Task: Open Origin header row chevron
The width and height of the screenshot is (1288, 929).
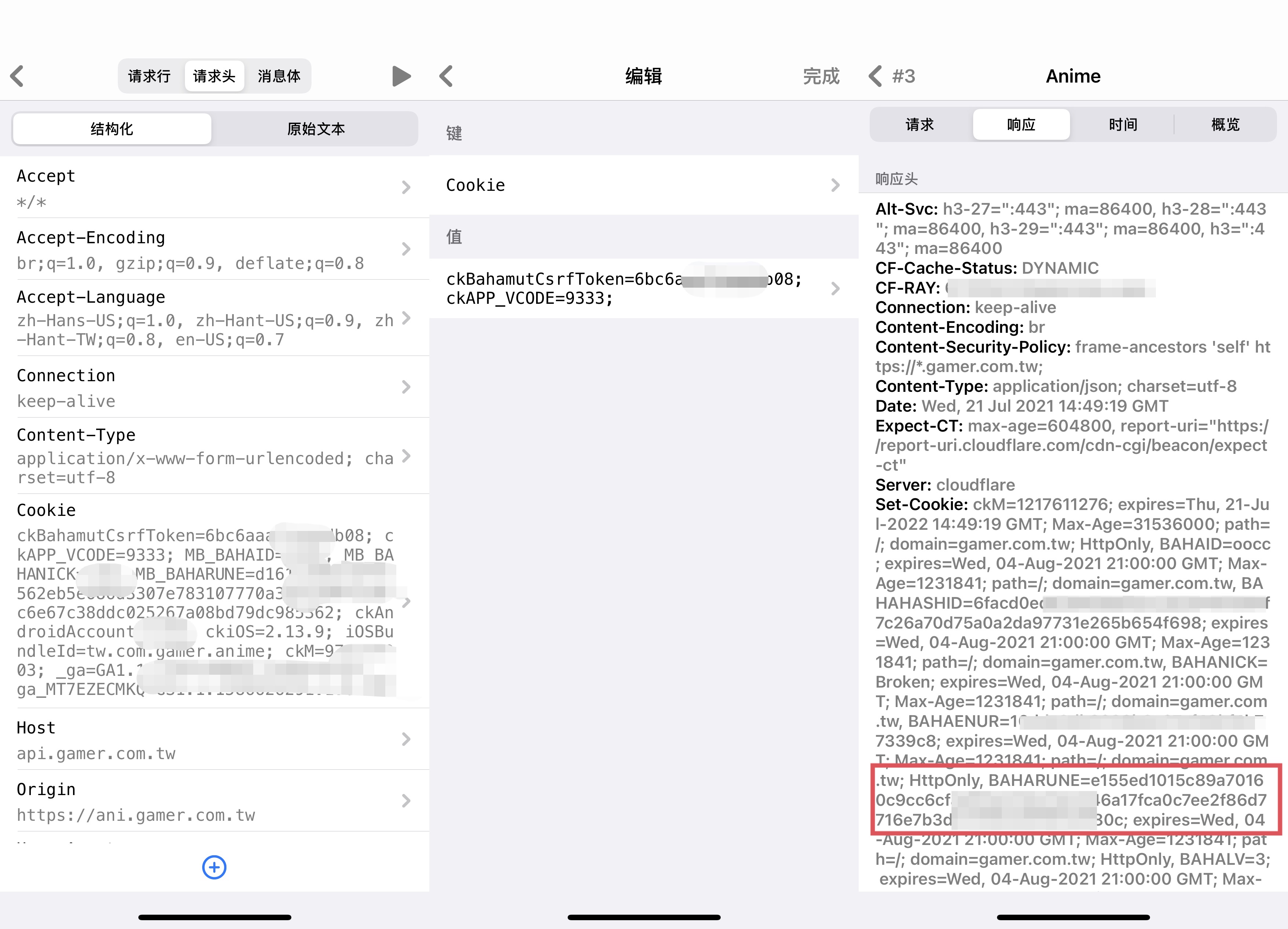Action: point(406,801)
